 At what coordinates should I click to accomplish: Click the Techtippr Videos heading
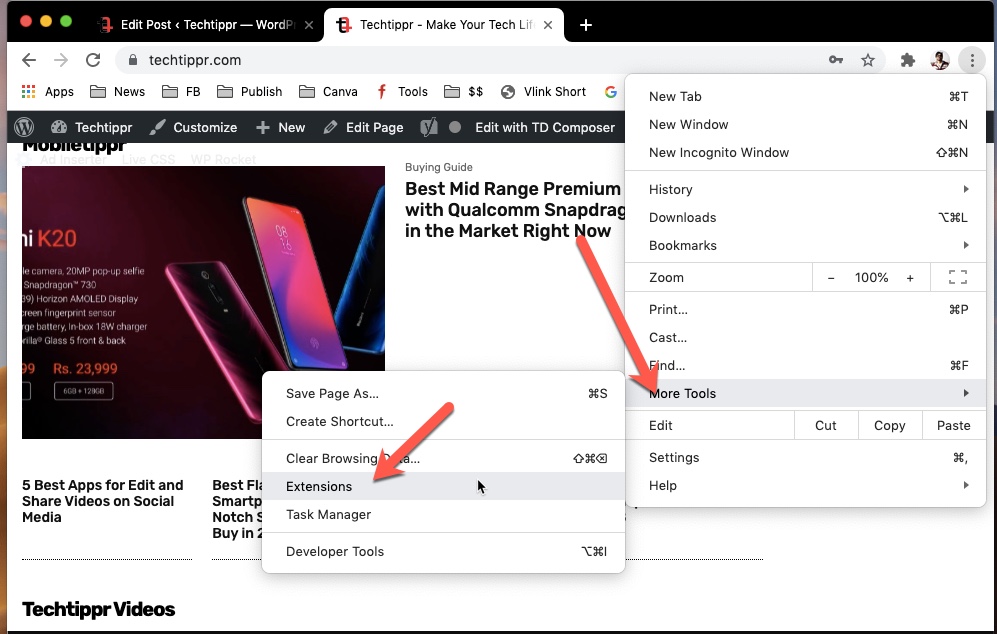click(99, 609)
